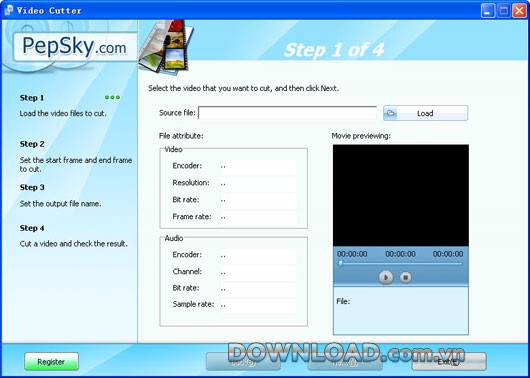Click the green Register button

coord(51,361)
